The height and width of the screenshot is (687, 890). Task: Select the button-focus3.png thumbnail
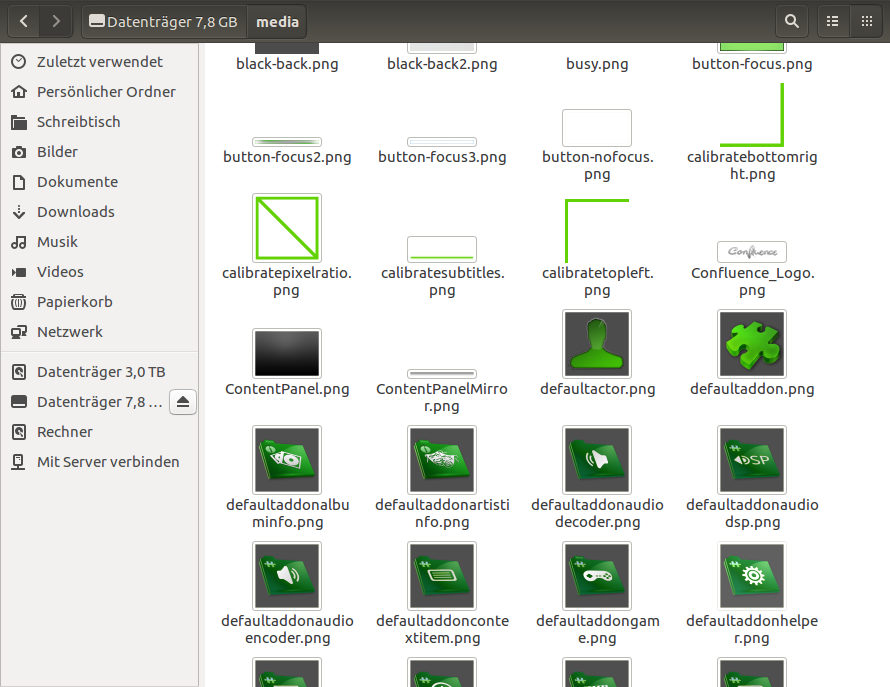(442, 142)
